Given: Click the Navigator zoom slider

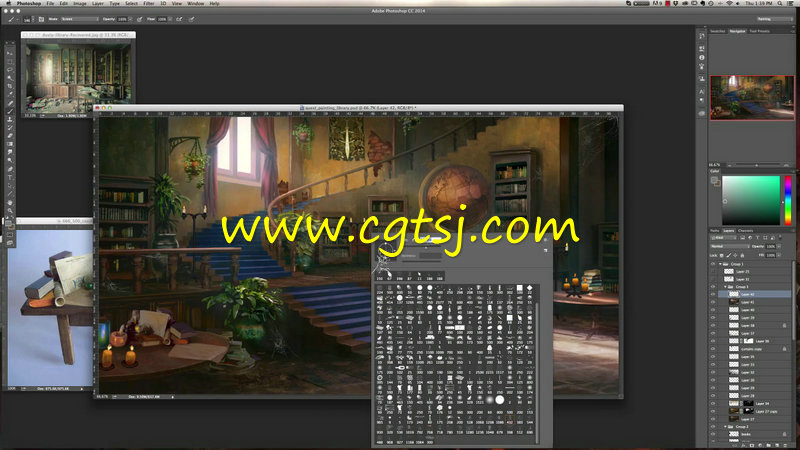Looking at the screenshot, I should point(758,165).
